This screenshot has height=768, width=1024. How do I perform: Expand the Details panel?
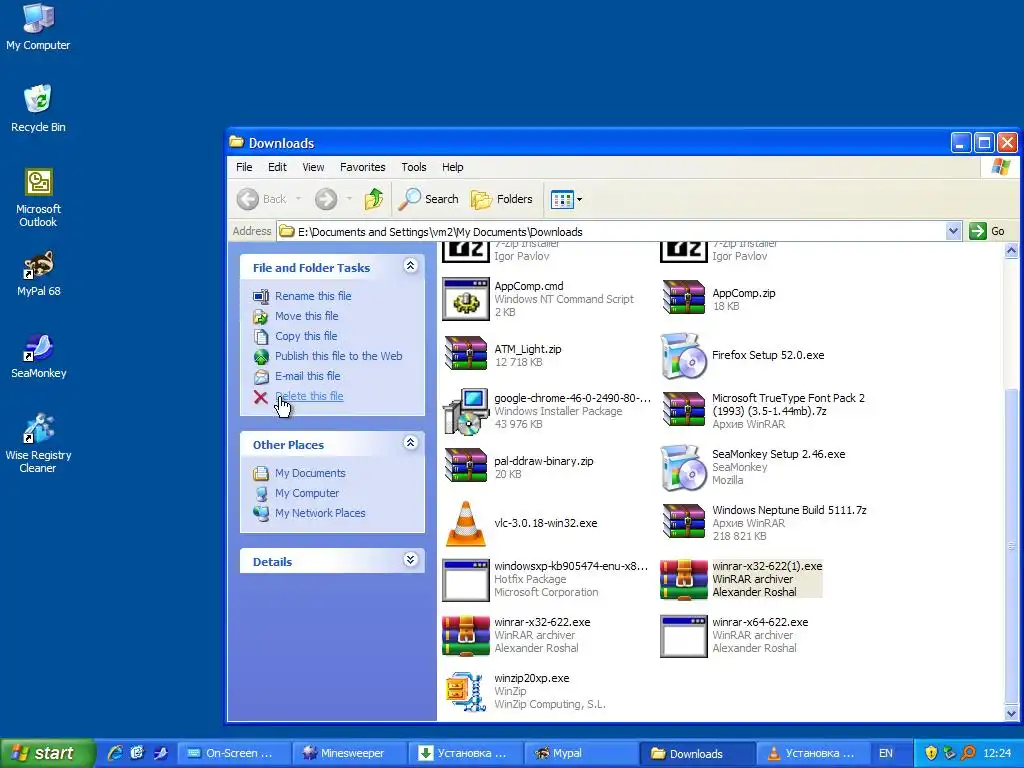[410, 559]
